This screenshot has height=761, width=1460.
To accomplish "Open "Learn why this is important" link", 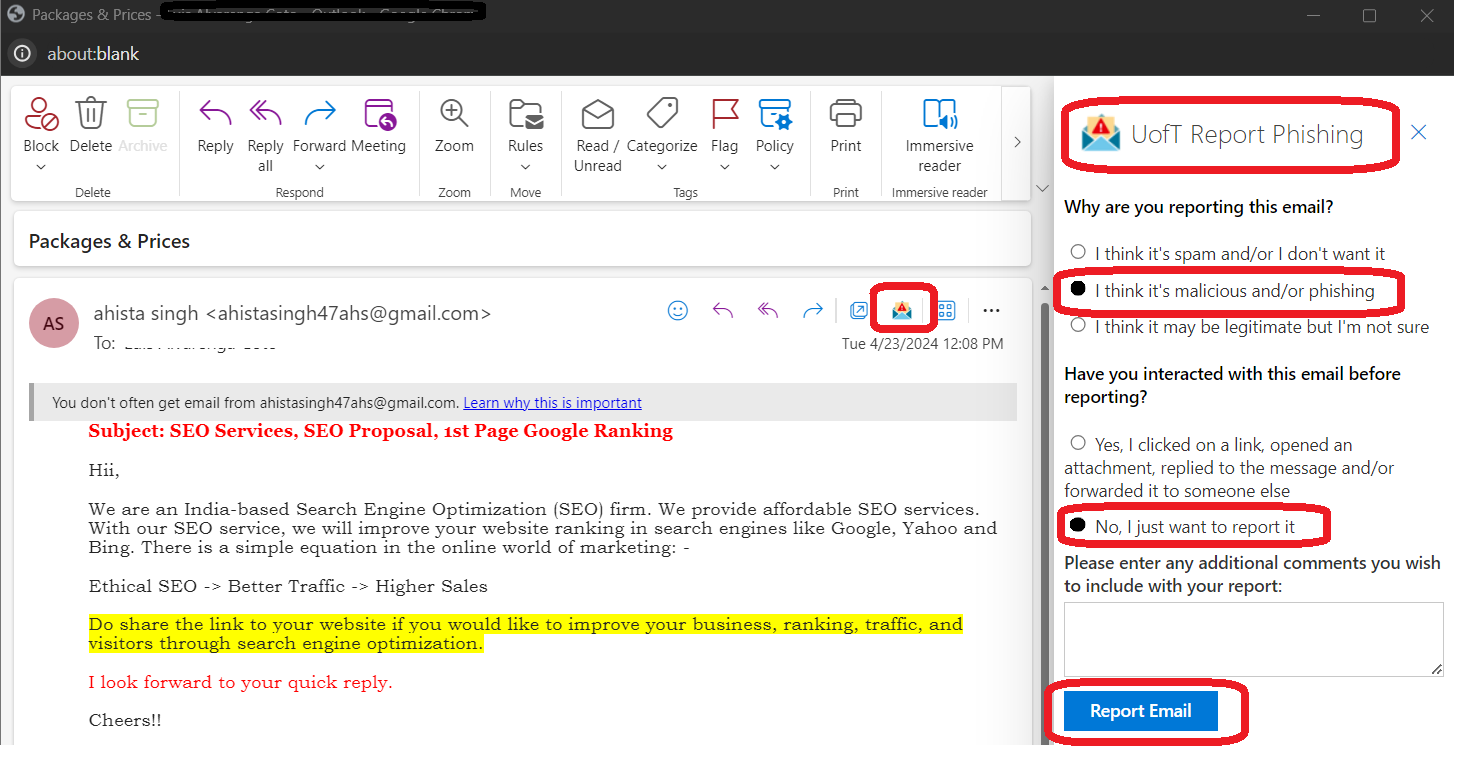I will (552, 403).
